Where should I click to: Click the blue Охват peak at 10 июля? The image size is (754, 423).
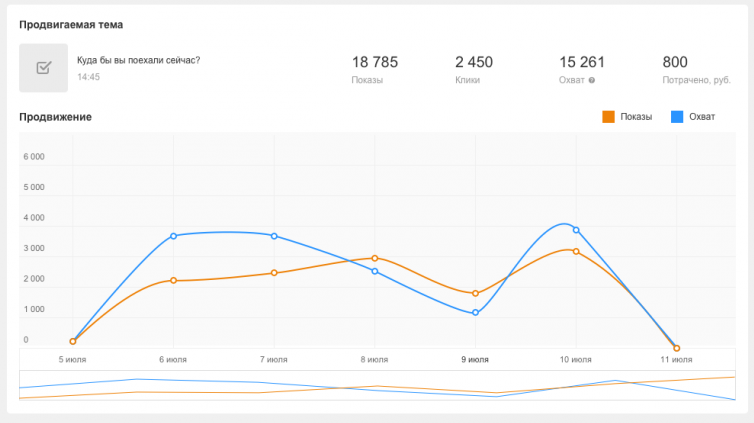pyautogui.click(x=576, y=230)
